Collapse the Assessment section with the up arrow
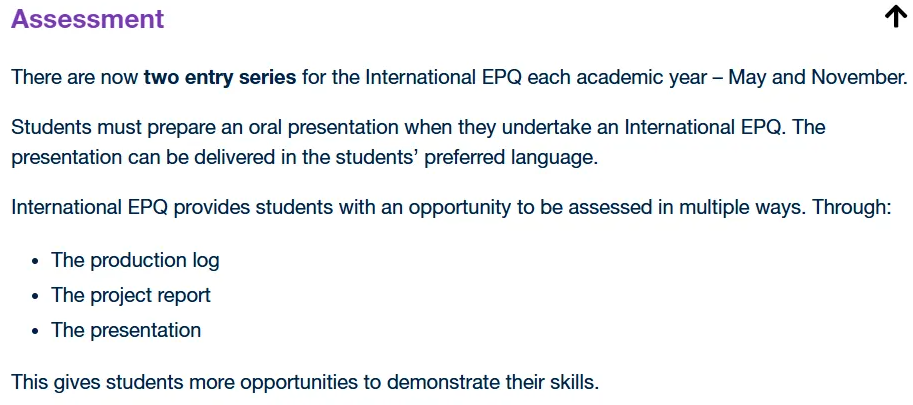 (896, 17)
